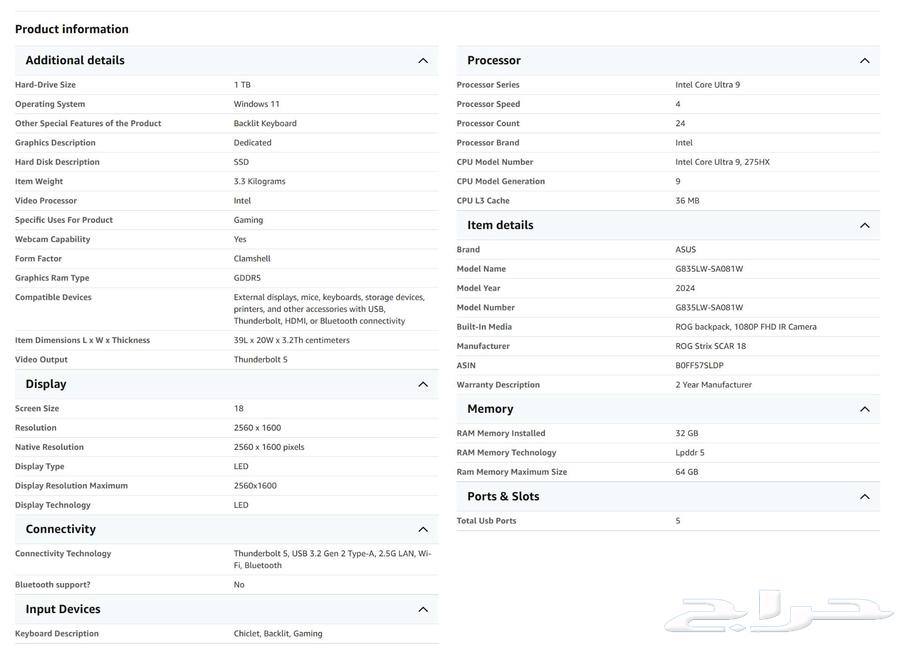The image size is (900, 645).
Task: Click the 'ROG Strix SCAR 18' manufacturer value
Action: pos(710,346)
